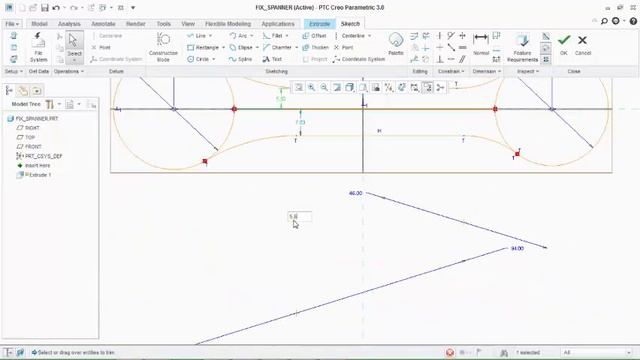Image resolution: width=640 pixels, height=360 pixels.
Task: Open the selection filter 'All' dropdown
Action: (x=597, y=352)
